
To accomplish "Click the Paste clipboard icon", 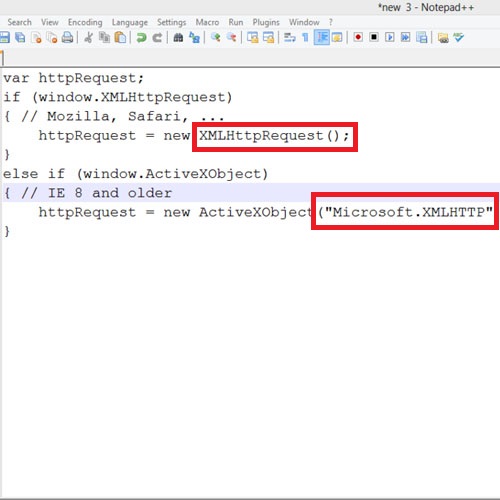I will tap(120, 37).
